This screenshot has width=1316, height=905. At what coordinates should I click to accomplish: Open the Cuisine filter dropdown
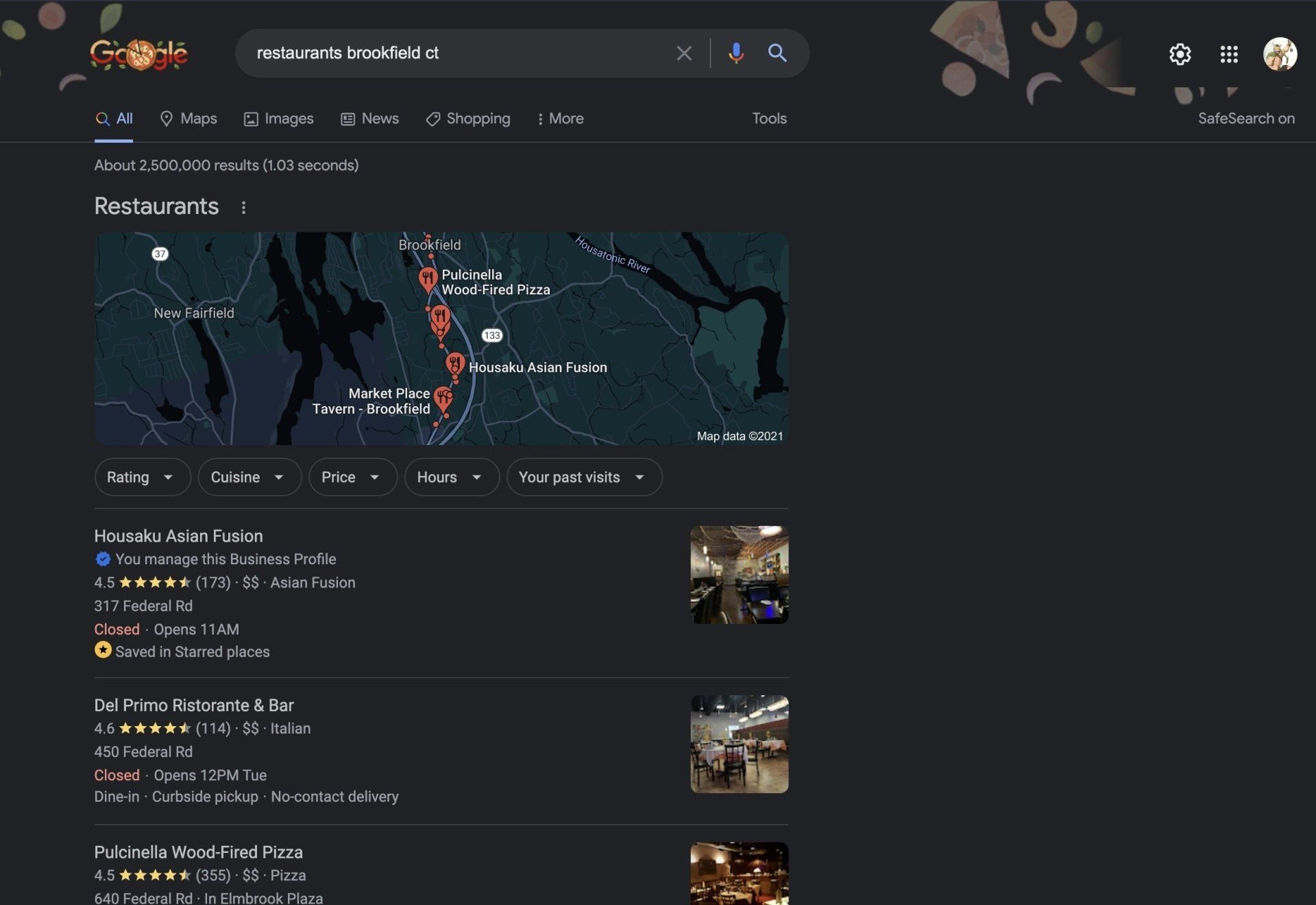[249, 477]
